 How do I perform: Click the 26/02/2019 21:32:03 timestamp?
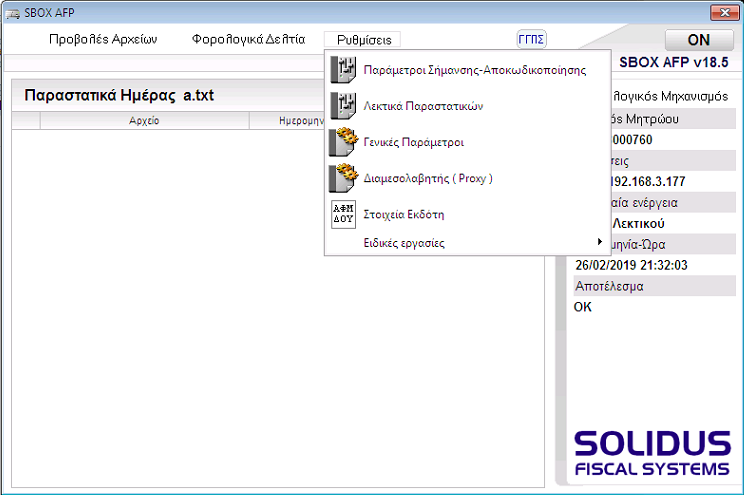tap(631, 265)
